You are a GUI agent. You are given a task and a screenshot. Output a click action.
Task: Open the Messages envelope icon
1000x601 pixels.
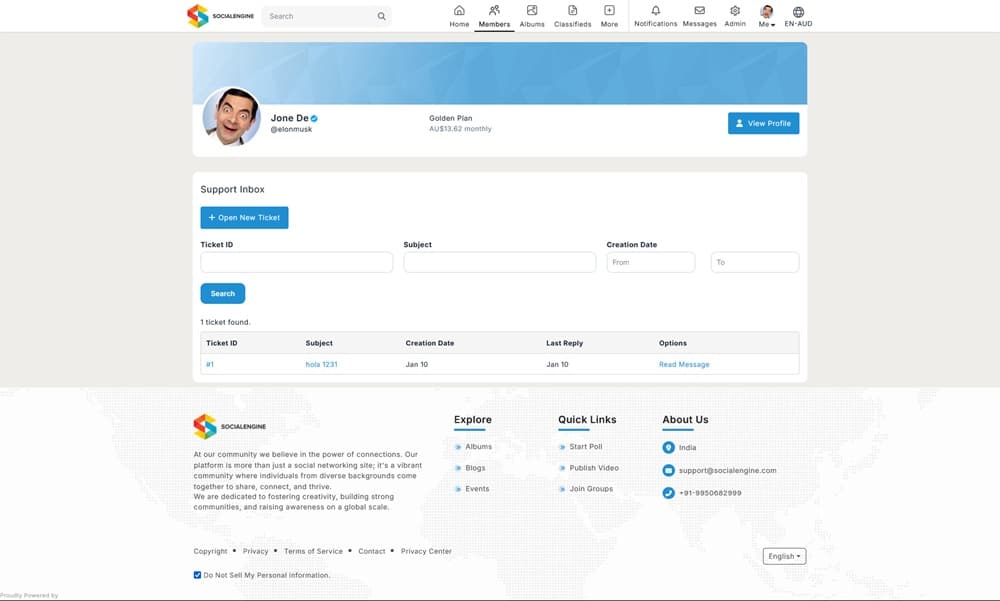coord(699,11)
